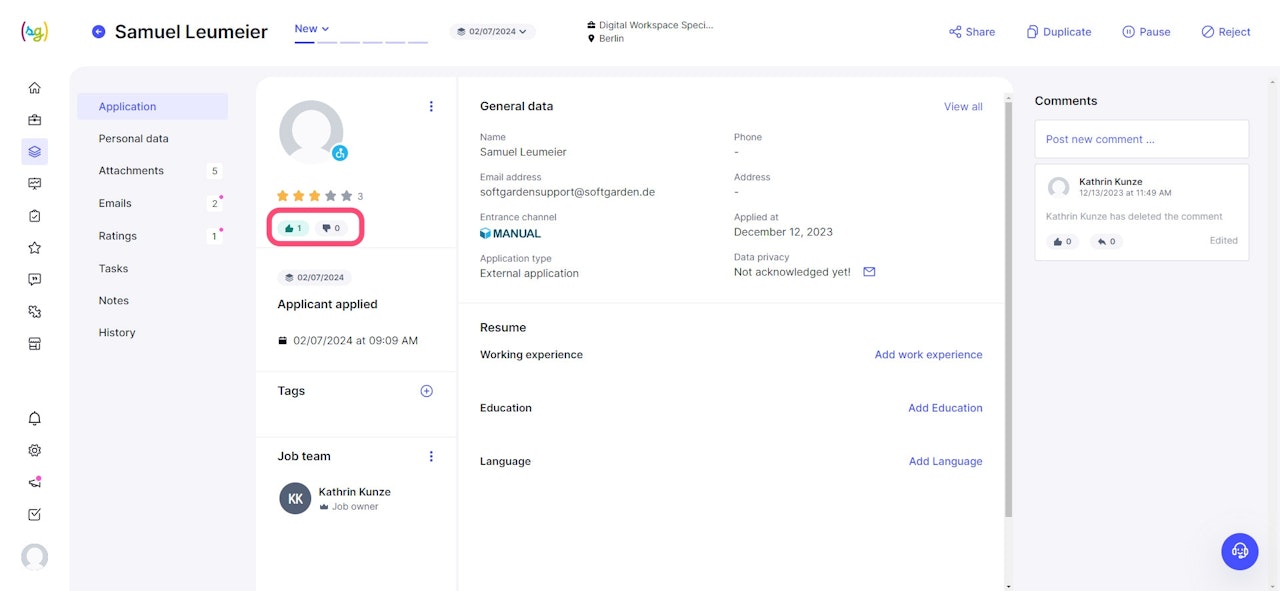The image size is (1280, 591).
Task: Open the support headset chat button
Action: (x=1240, y=551)
